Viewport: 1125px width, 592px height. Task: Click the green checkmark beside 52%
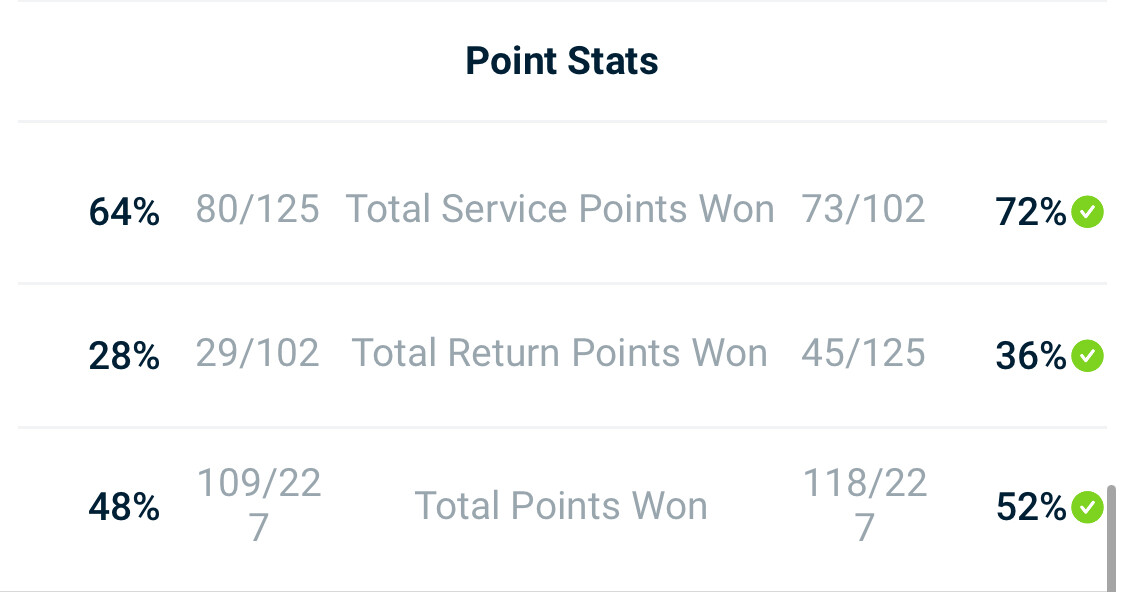(1087, 507)
